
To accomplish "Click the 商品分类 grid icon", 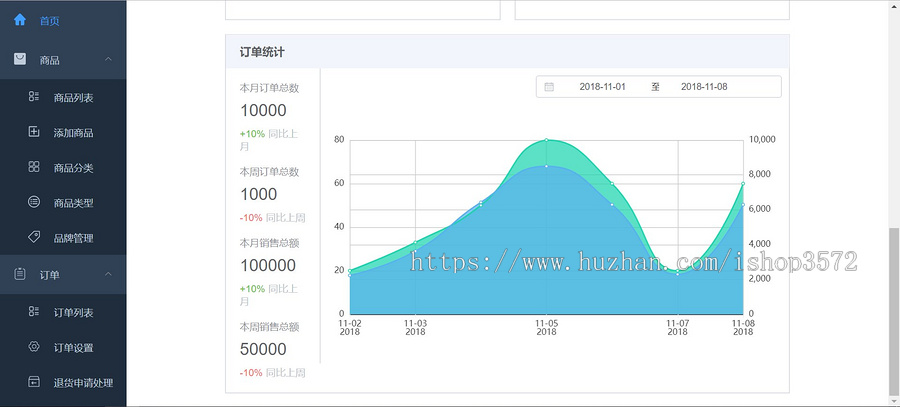I will click(x=34, y=167).
